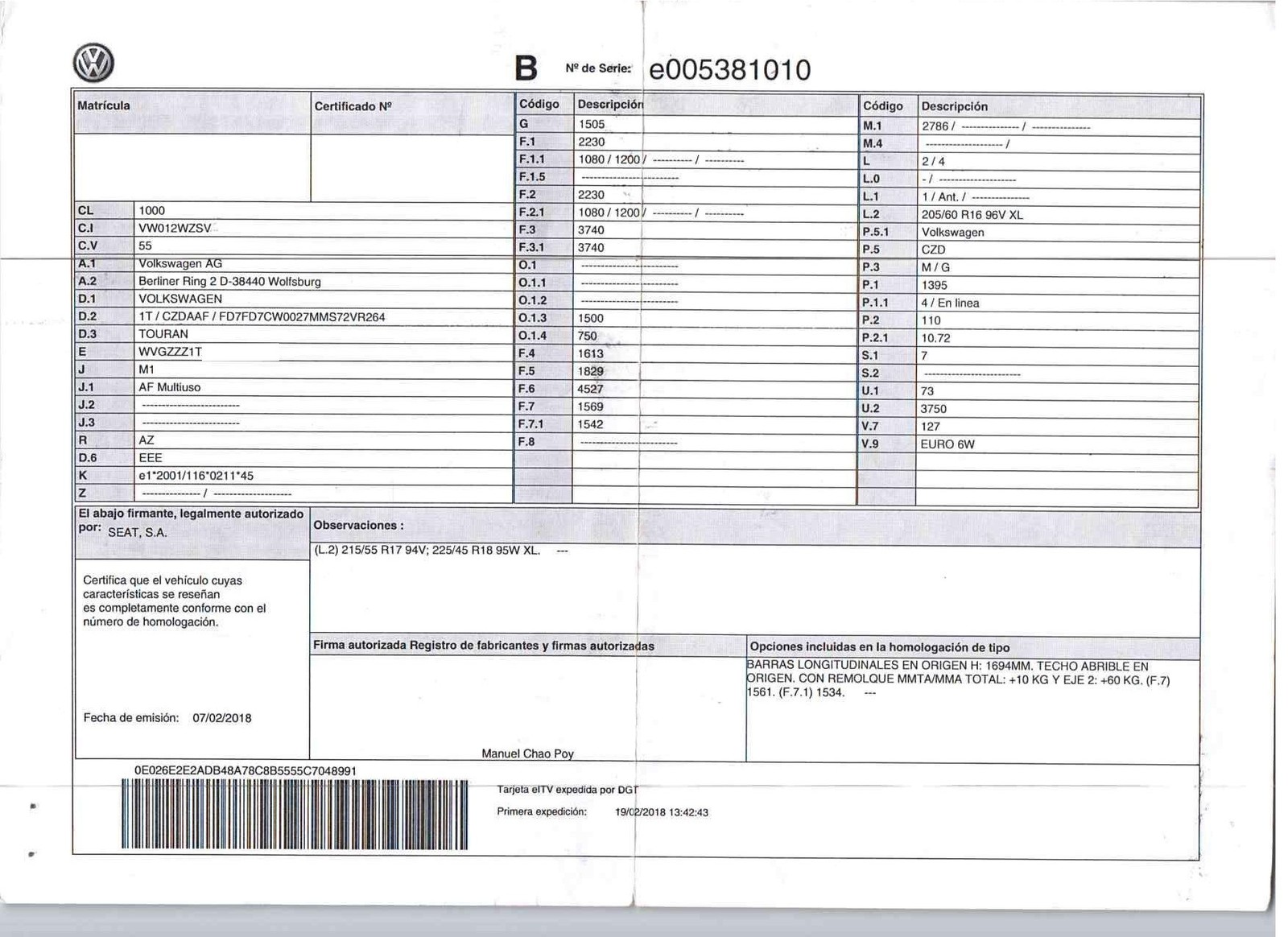Select the hash code 0E026E2E2ADB48A78C8B5555C7048991
The height and width of the screenshot is (937, 1288).
246,771
